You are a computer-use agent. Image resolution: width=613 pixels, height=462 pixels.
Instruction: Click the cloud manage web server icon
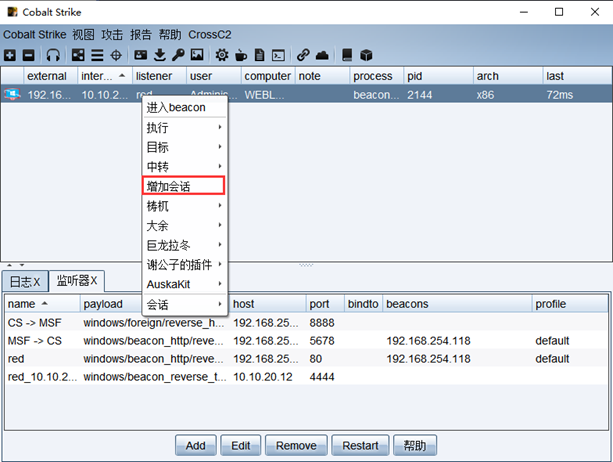point(322,55)
